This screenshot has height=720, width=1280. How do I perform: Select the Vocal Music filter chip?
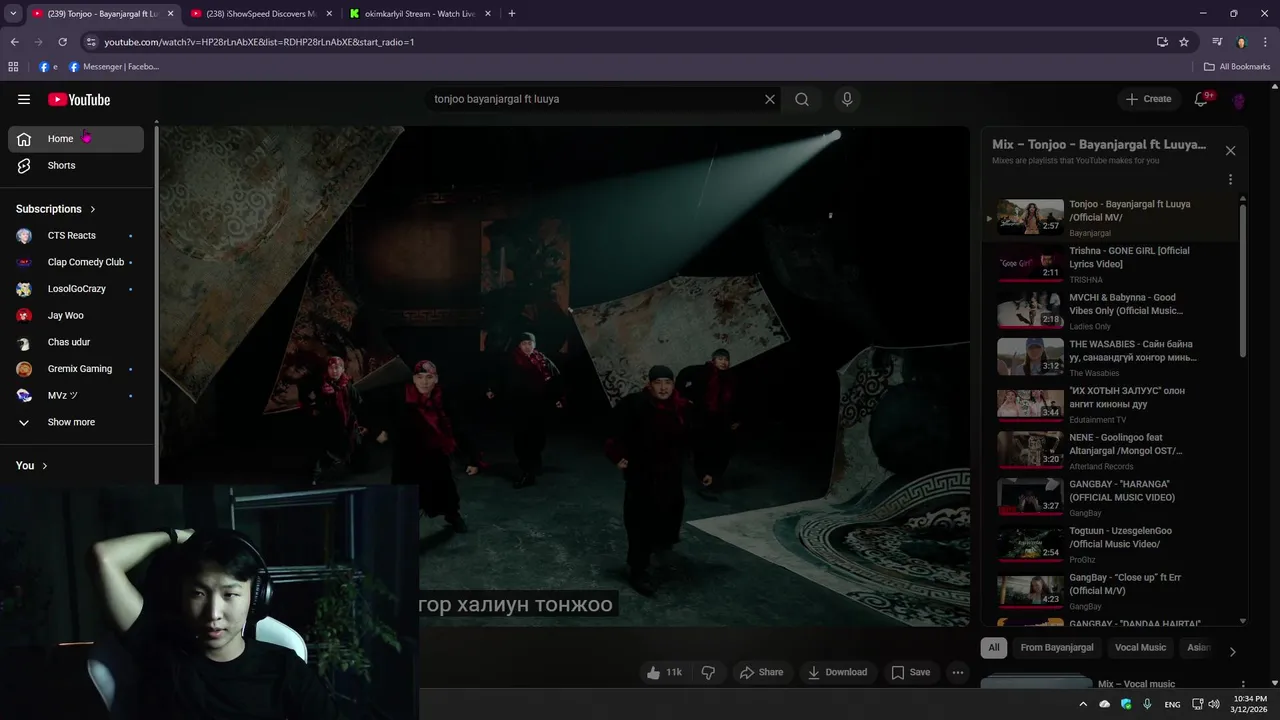point(1140,647)
